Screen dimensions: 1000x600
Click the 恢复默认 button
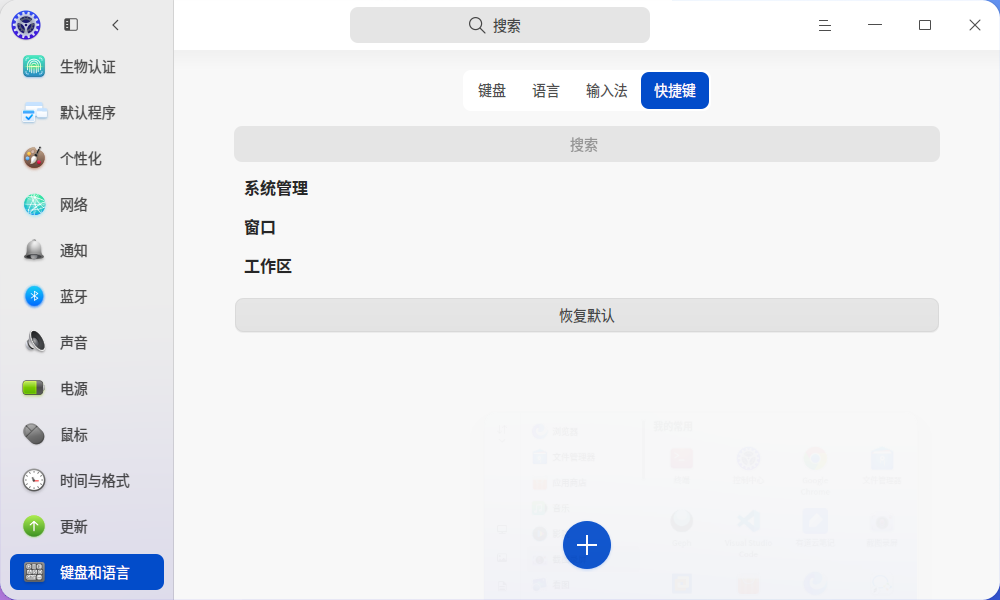(587, 316)
